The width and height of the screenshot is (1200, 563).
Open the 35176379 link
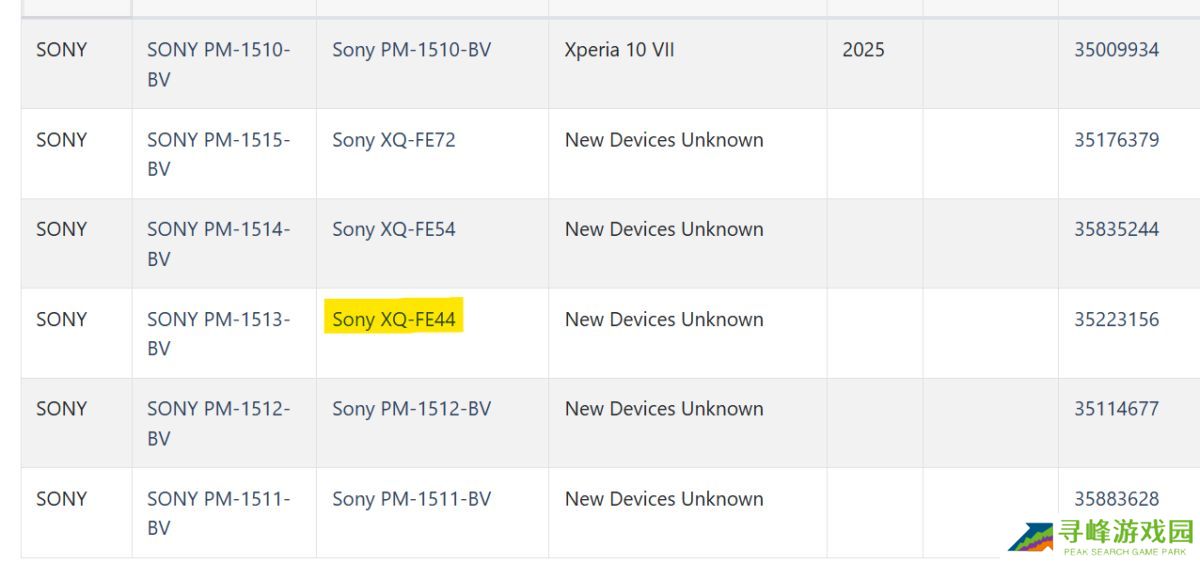[1116, 140]
